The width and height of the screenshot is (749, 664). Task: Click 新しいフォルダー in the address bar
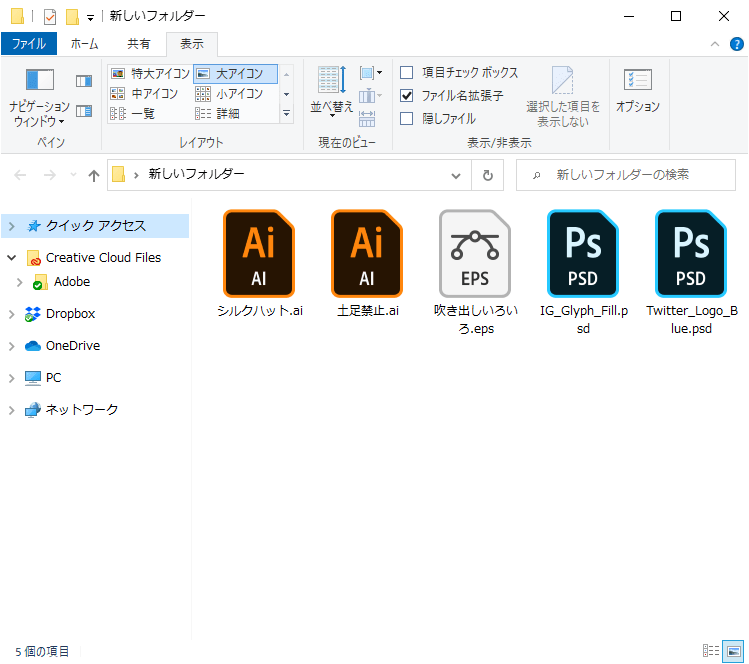tap(196, 174)
